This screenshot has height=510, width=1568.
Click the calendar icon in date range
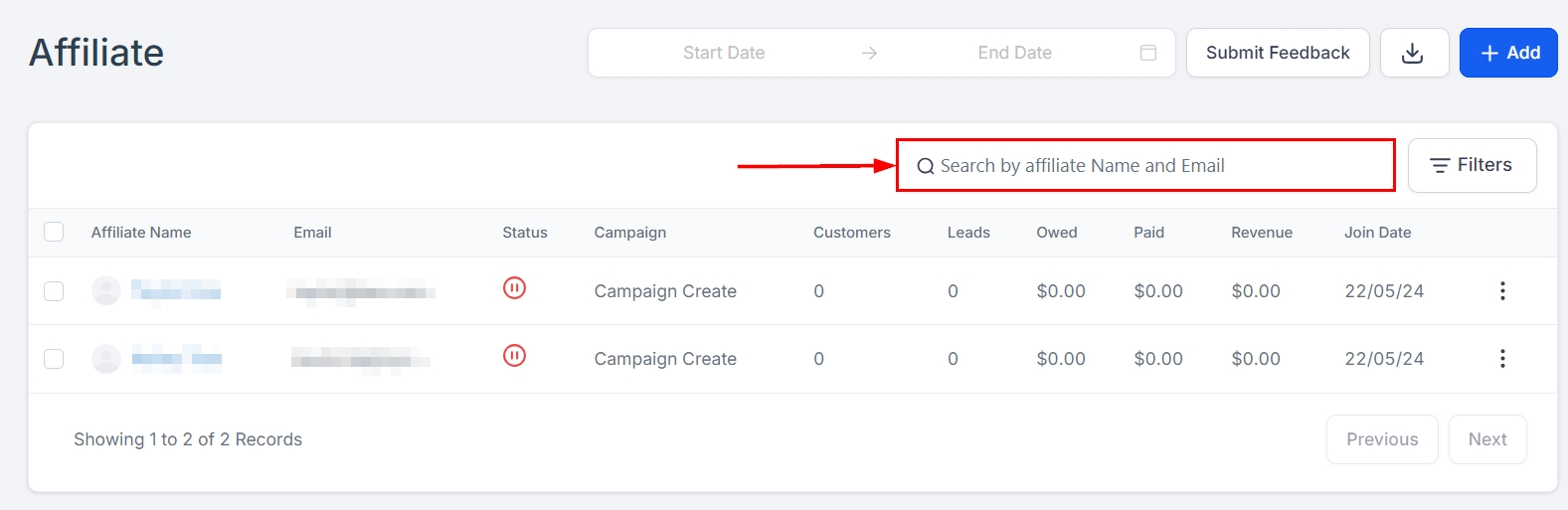pyautogui.click(x=1148, y=53)
